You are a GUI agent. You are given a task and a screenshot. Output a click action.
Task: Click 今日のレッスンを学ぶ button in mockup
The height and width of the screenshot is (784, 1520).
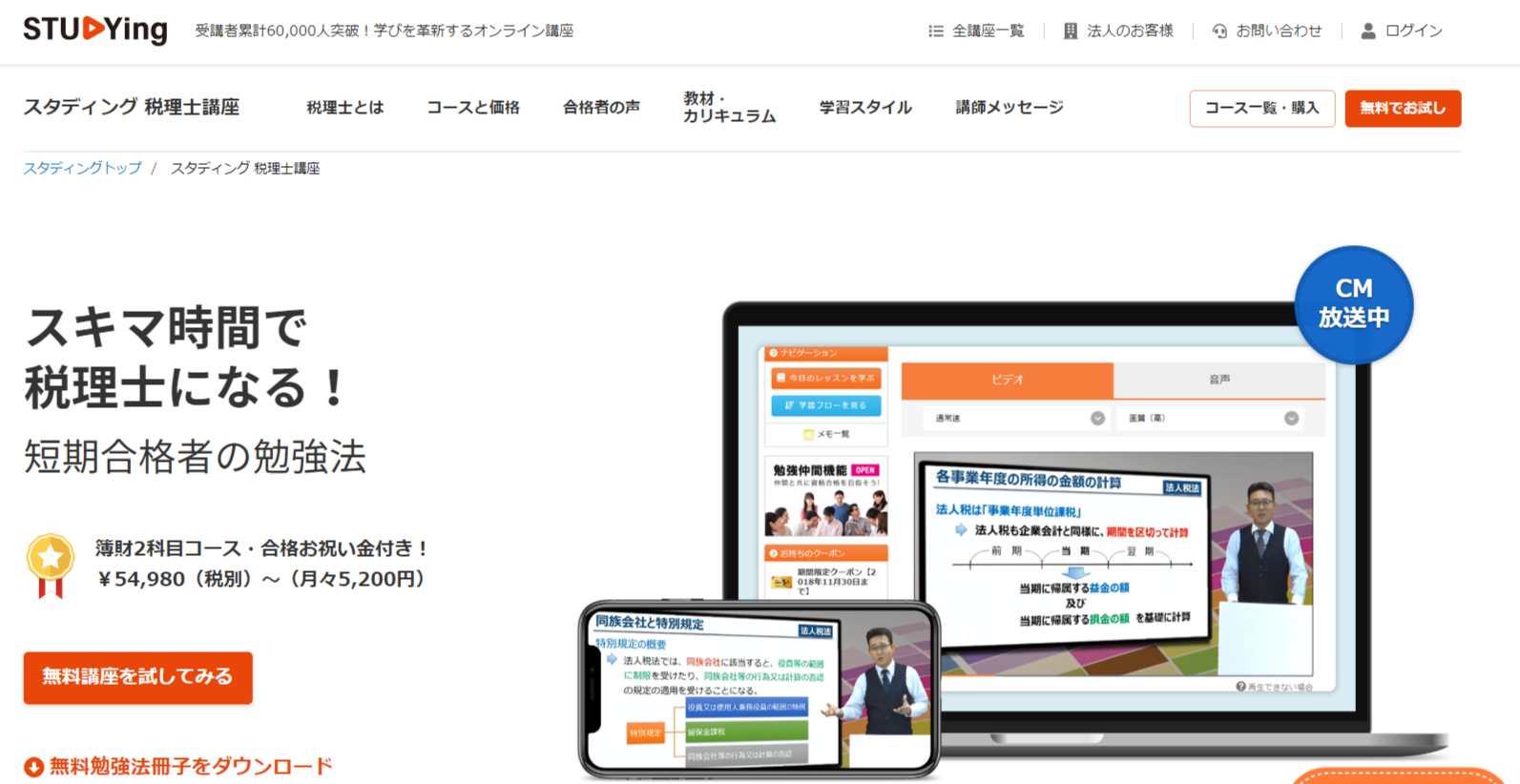[x=826, y=379]
